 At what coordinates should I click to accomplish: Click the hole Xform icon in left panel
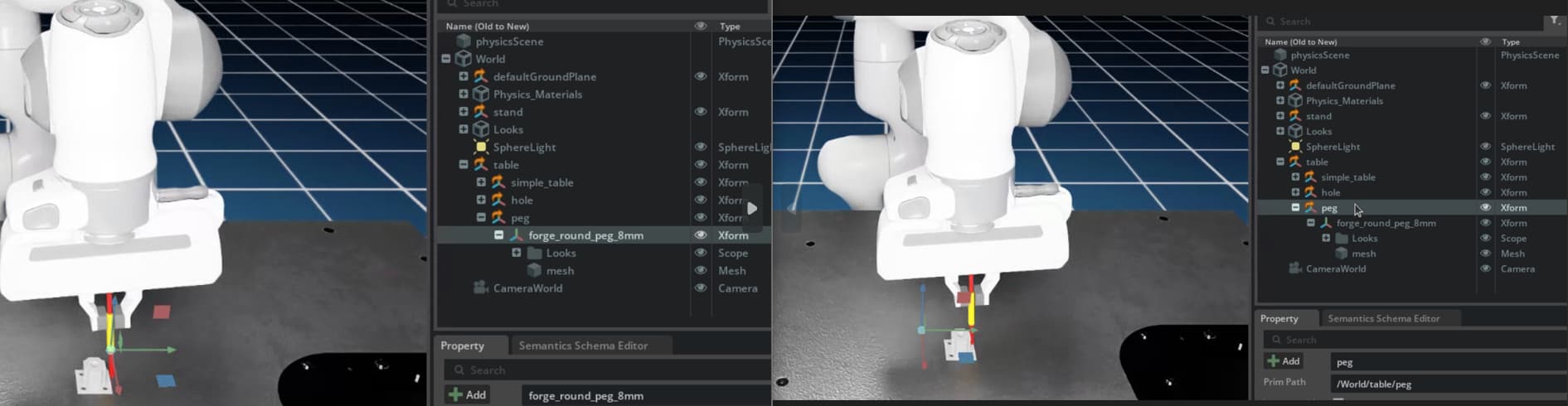pos(498,200)
